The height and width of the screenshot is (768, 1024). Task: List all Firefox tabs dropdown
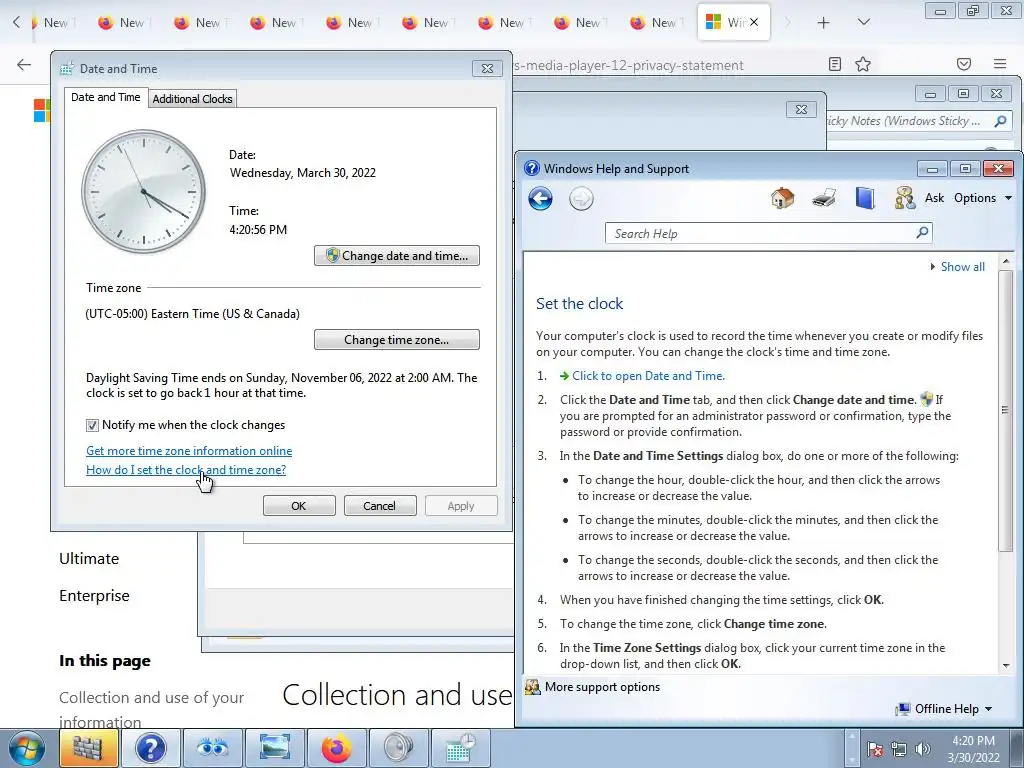click(x=863, y=22)
